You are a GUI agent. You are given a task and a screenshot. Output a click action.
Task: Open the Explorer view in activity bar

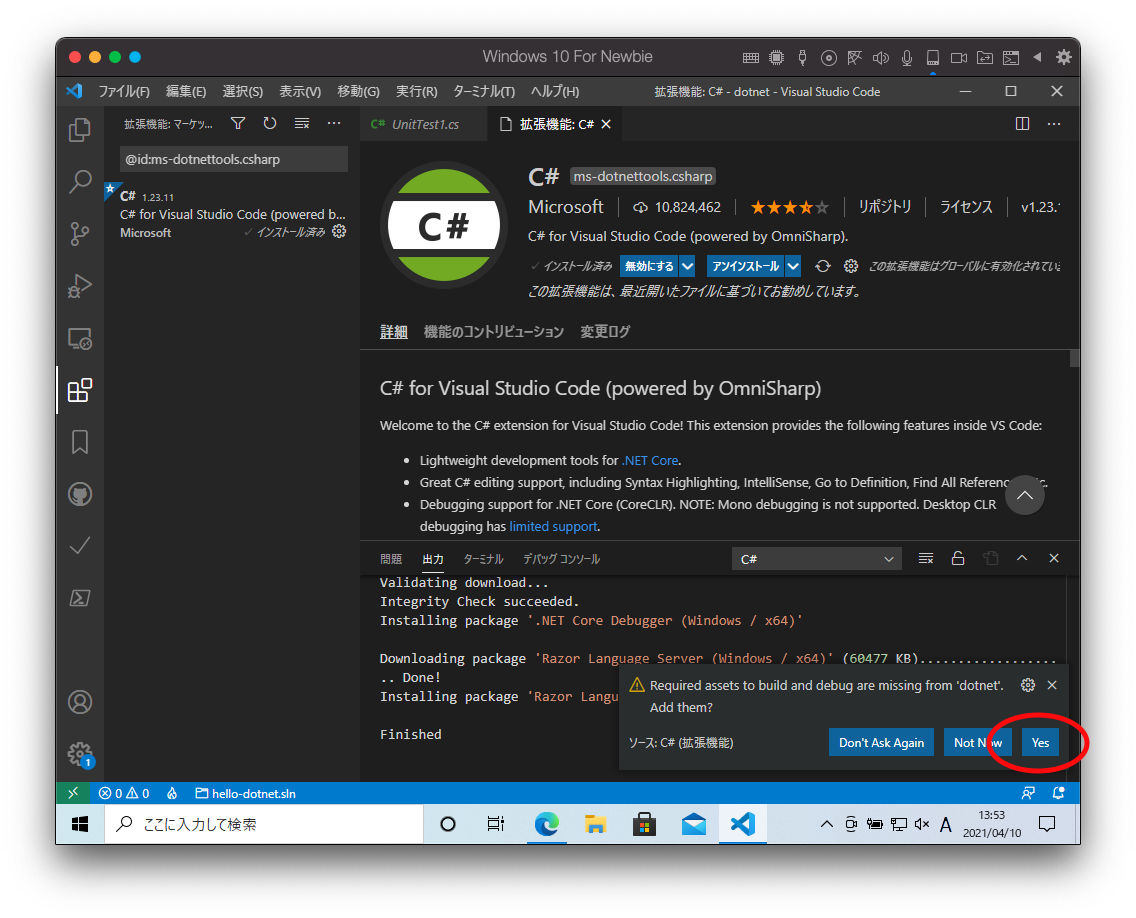point(80,130)
